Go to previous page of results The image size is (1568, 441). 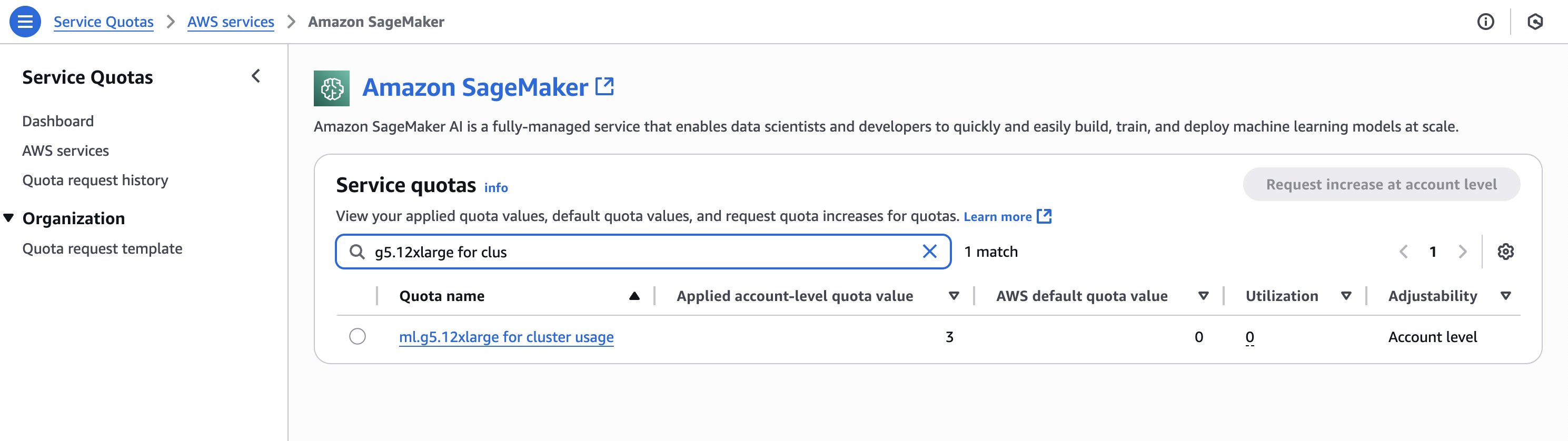(x=1404, y=251)
